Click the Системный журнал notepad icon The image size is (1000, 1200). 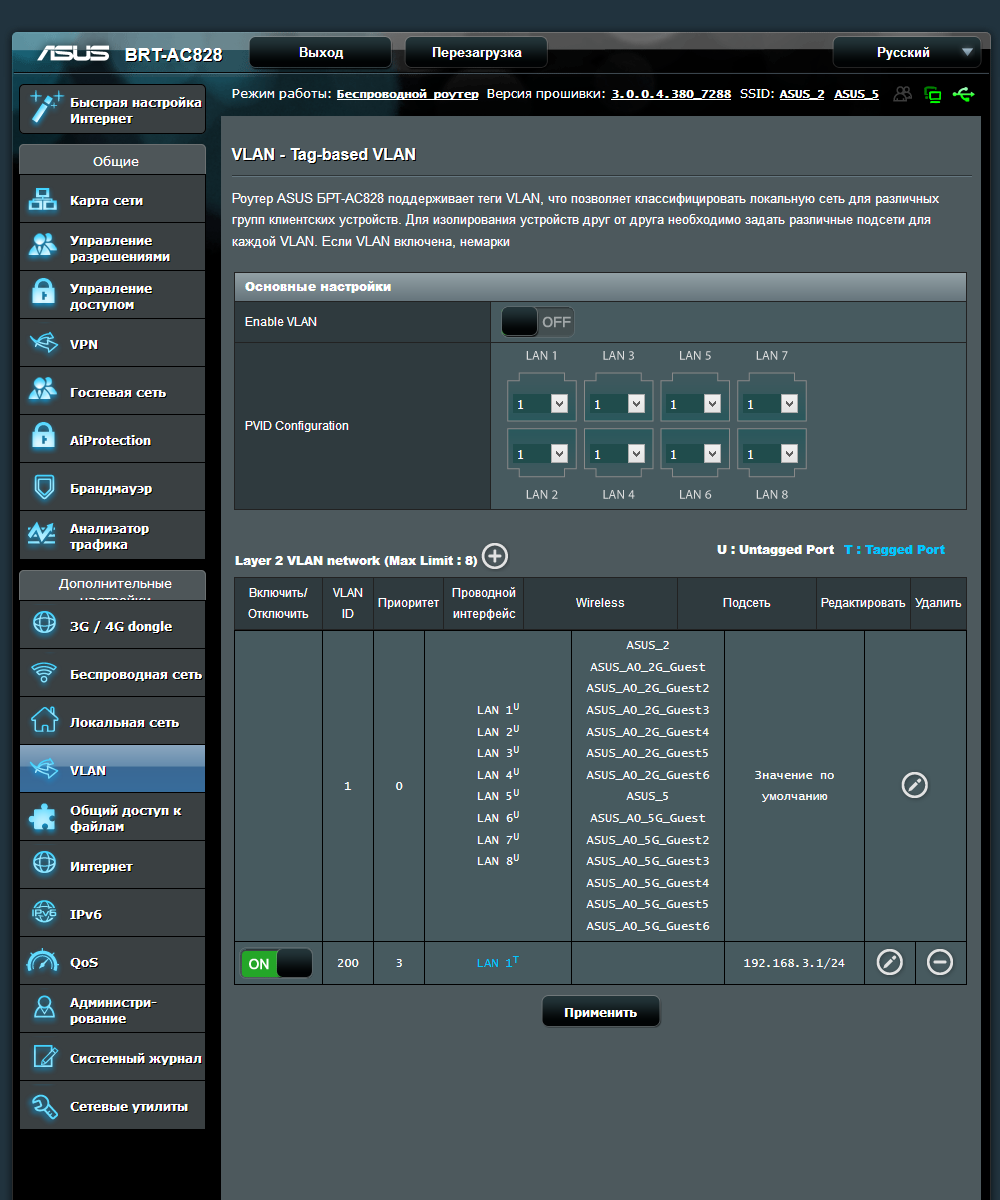44,1057
